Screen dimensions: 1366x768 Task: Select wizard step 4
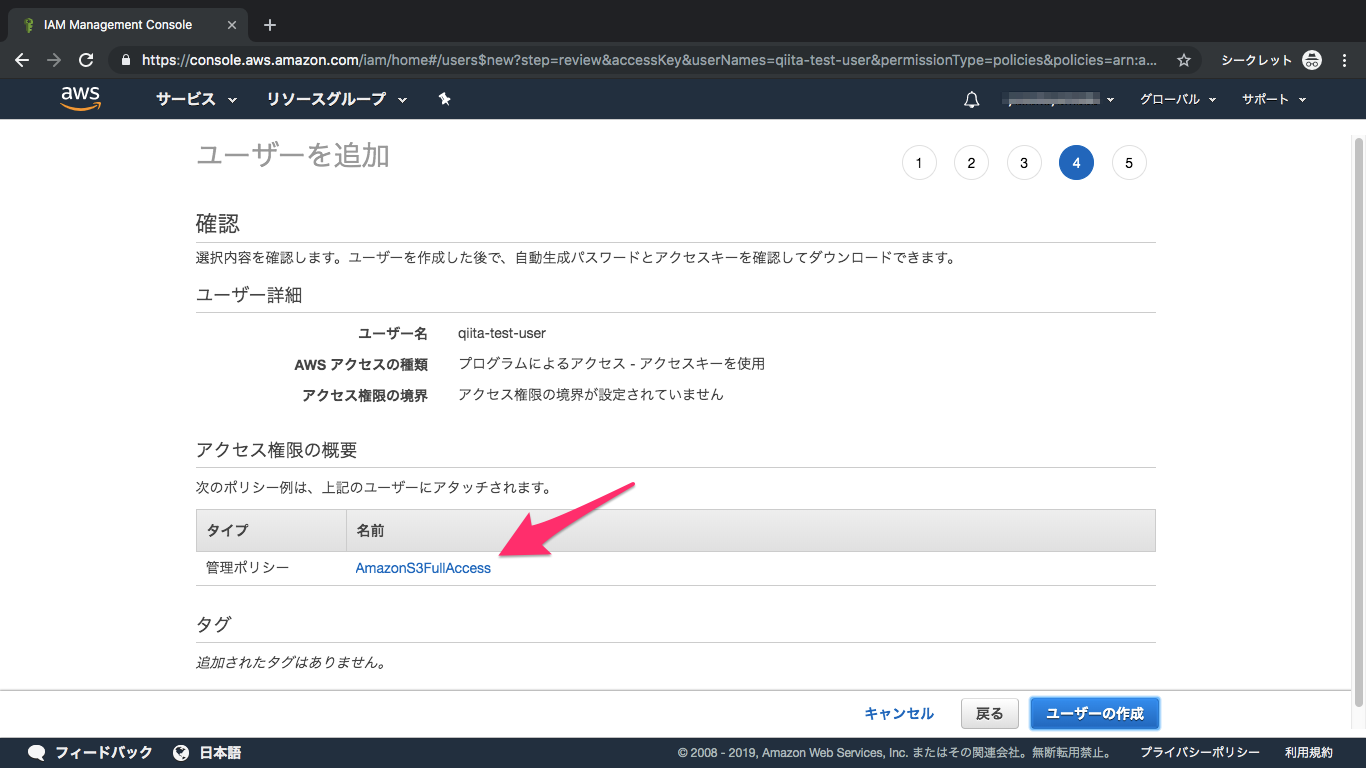1076,163
